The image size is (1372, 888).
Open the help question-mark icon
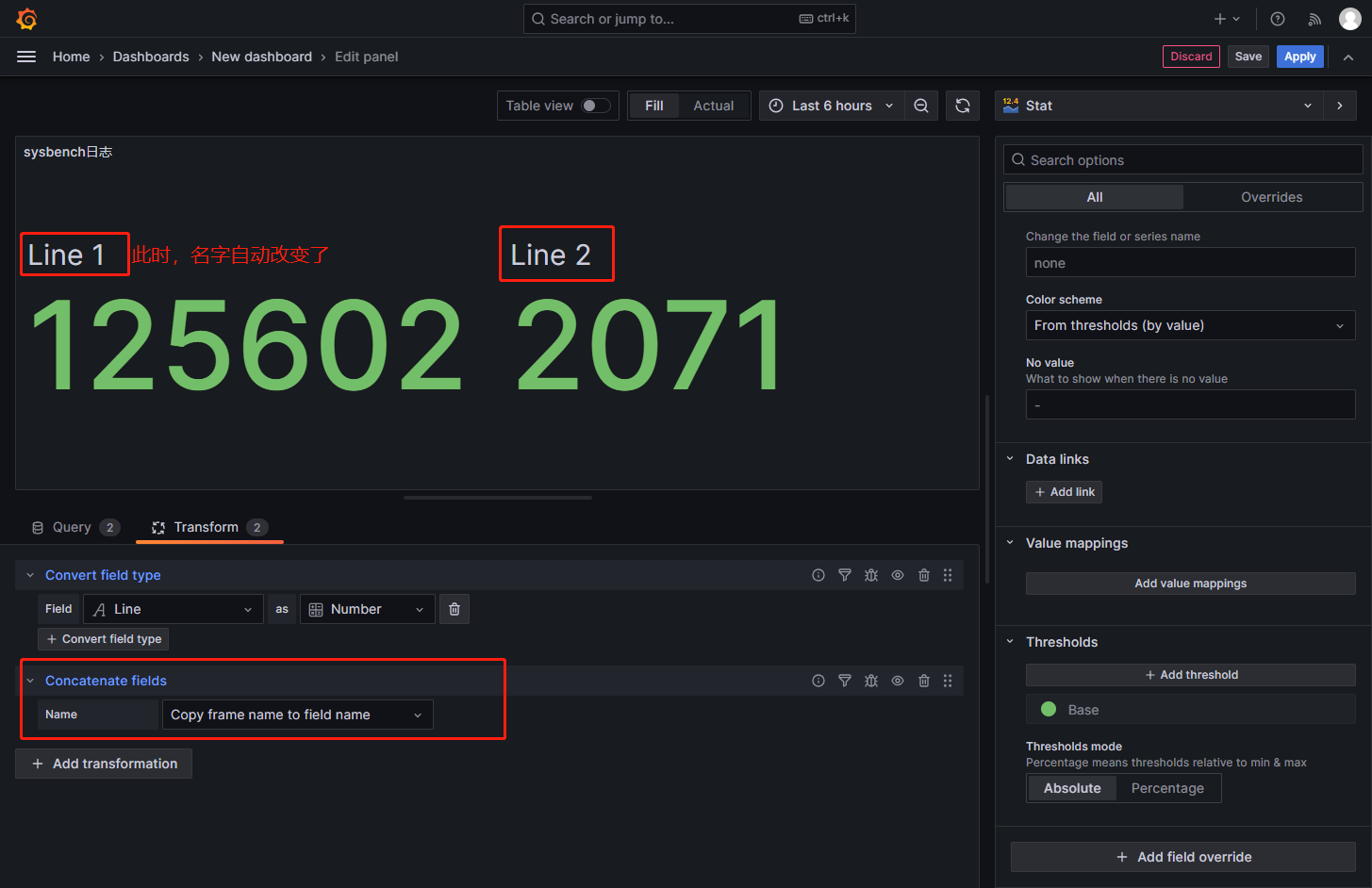[x=1278, y=19]
